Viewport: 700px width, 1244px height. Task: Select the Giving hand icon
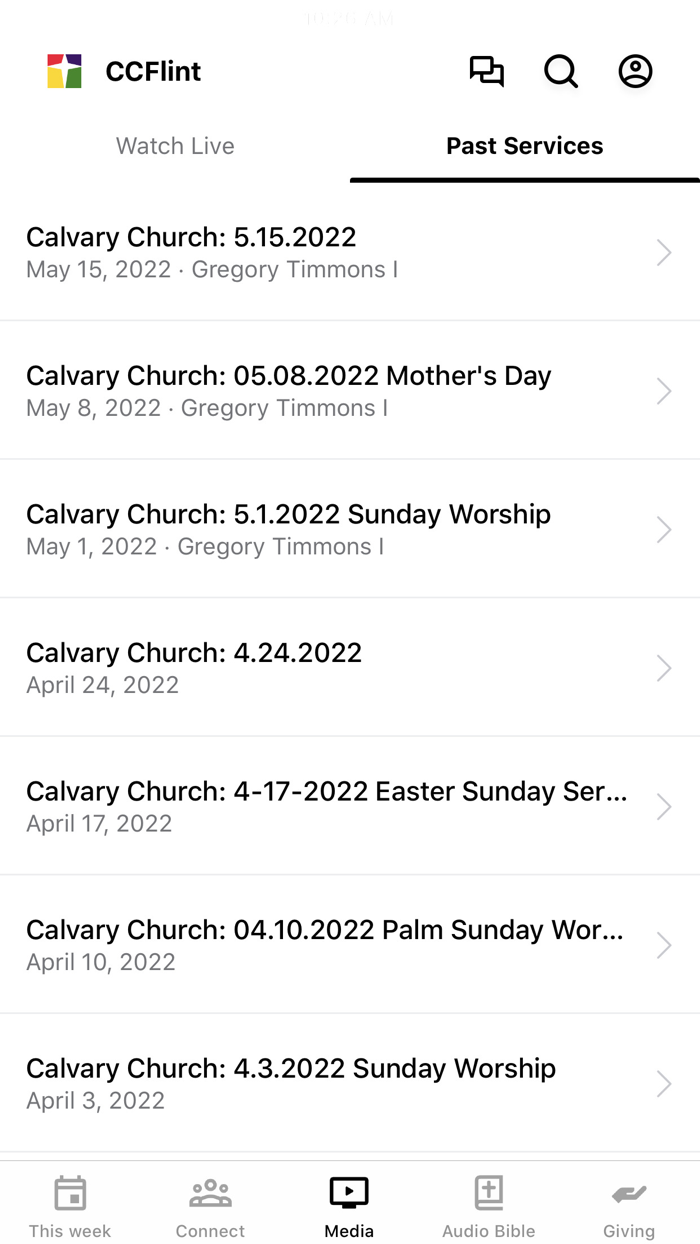[629, 1193]
